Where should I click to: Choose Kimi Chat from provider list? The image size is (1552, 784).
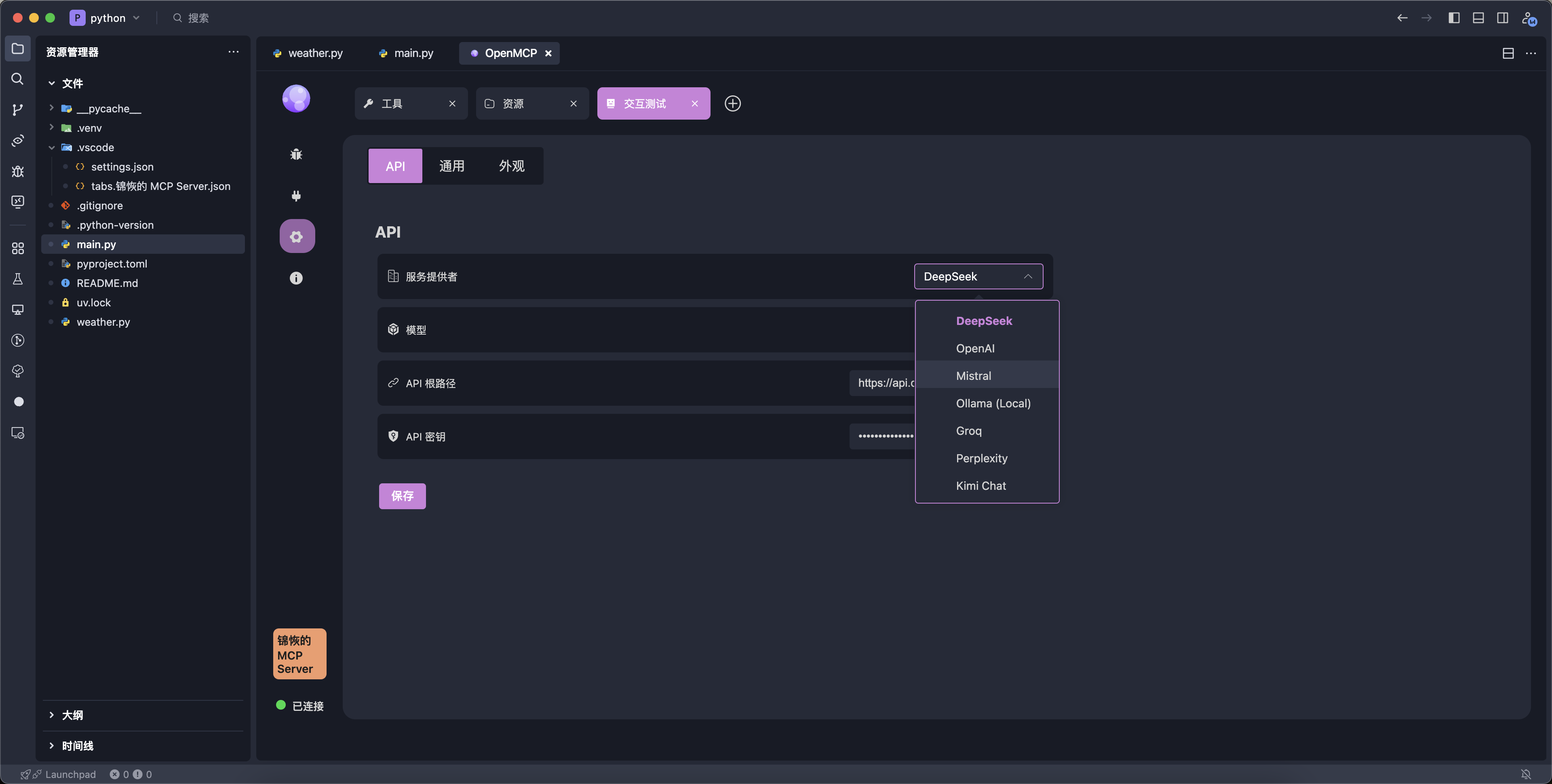(987, 486)
